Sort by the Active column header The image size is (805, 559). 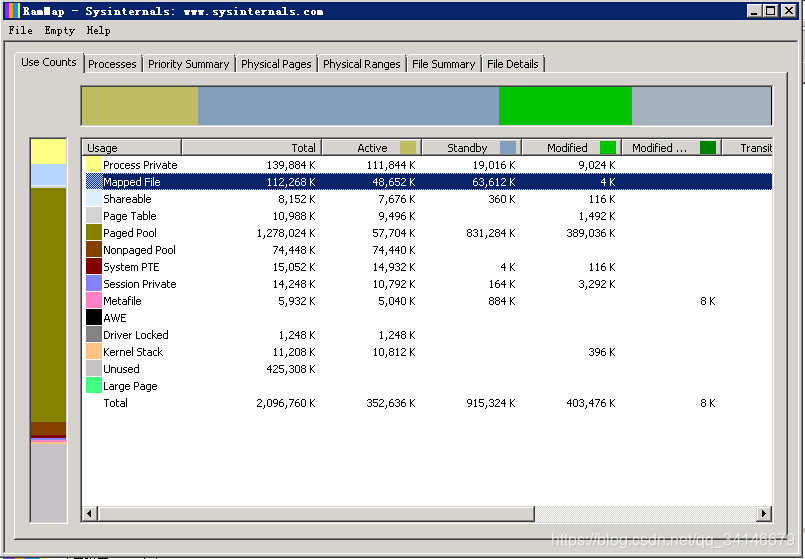(372, 148)
